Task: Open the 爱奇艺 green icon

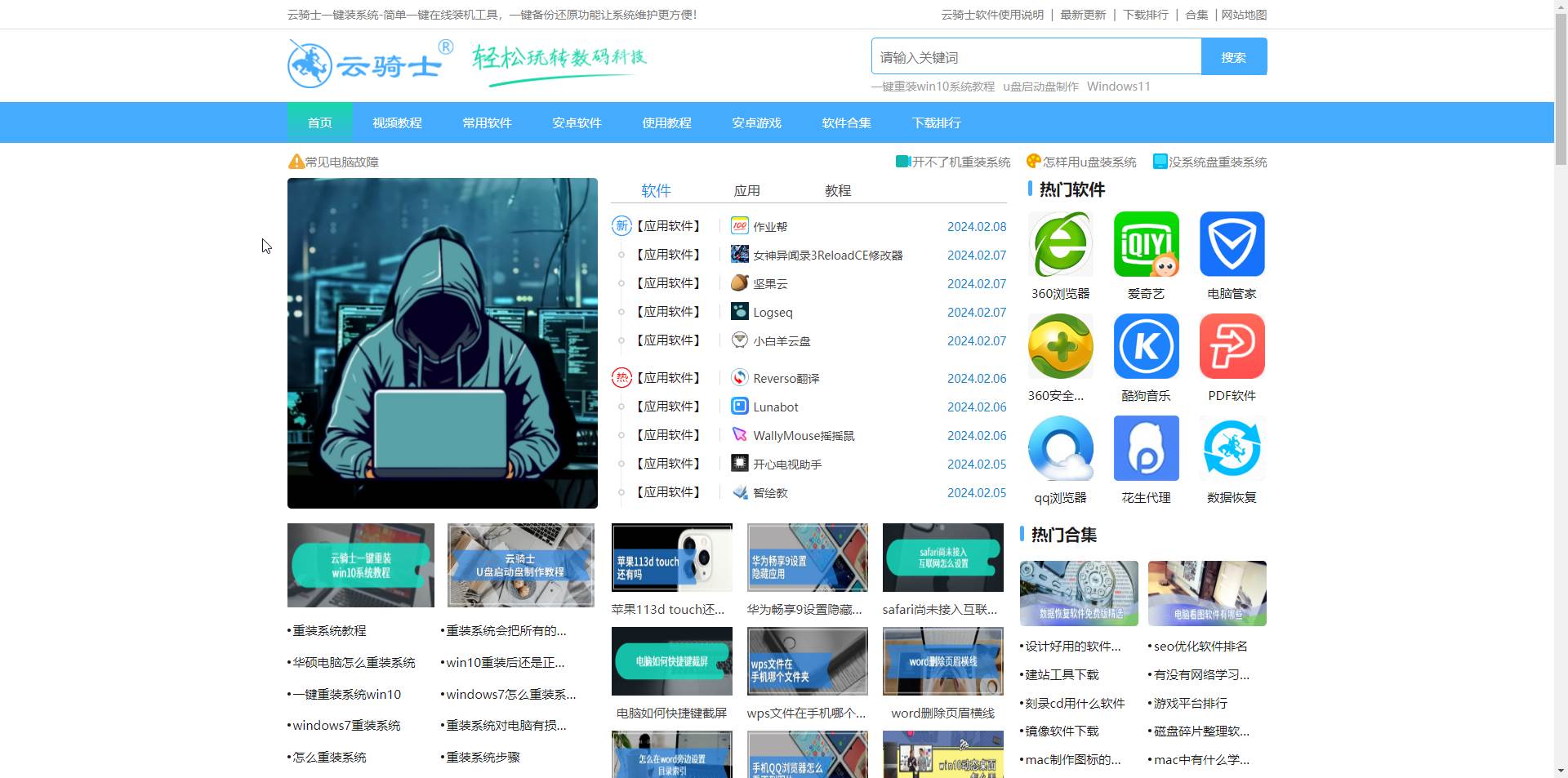Action: click(x=1146, y=244)
